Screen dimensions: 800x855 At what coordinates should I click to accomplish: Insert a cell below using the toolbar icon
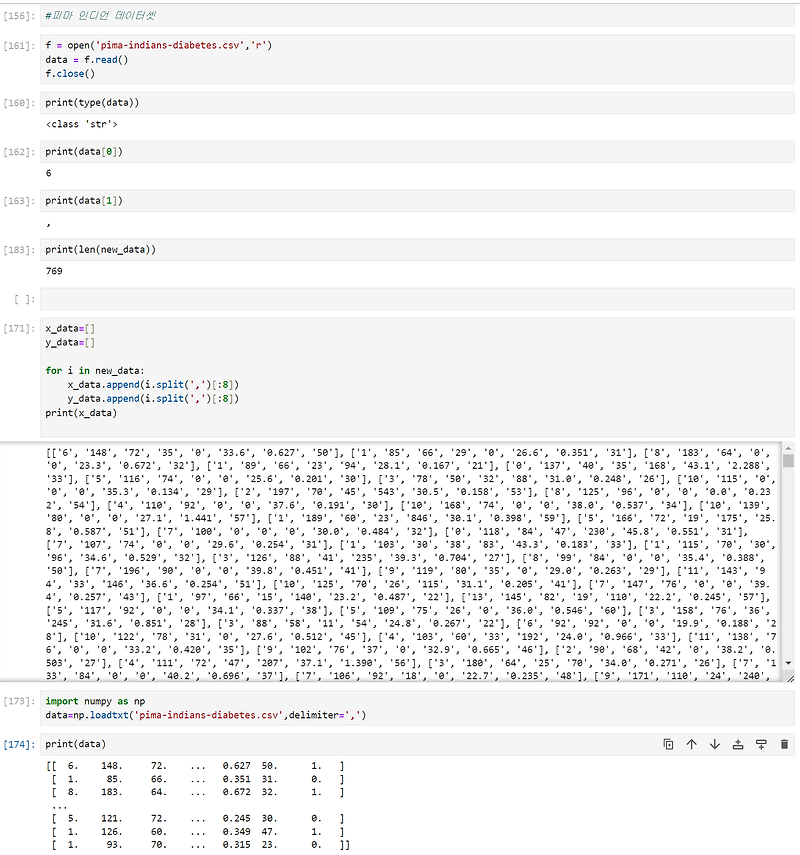pos(761,744)
